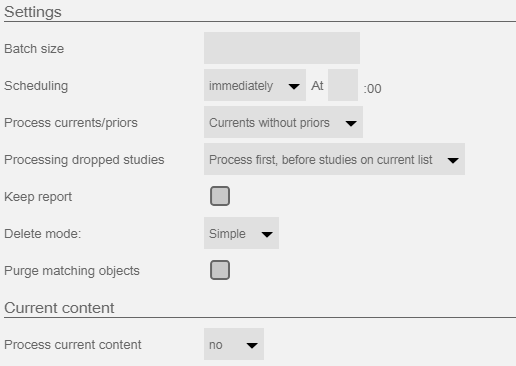Image resolution: width=516 pixels, height=366 pixels.
Task: Open Processing dropped studies dropdown
Action: (x=334, y=159)
